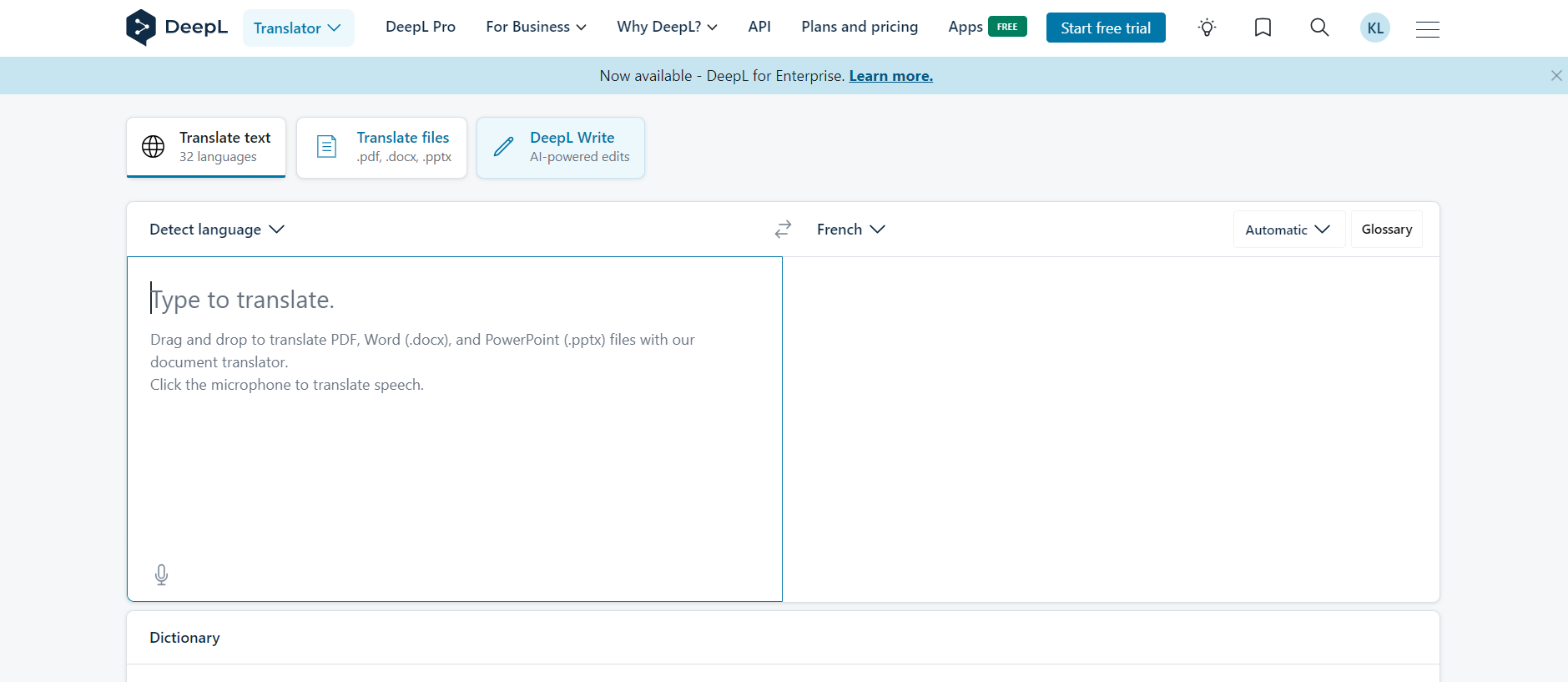Image resolution: width=1568 pixels, height=682 pixels.
Task: Expand the Why DeepL? menu
Action: click(667, 27)
